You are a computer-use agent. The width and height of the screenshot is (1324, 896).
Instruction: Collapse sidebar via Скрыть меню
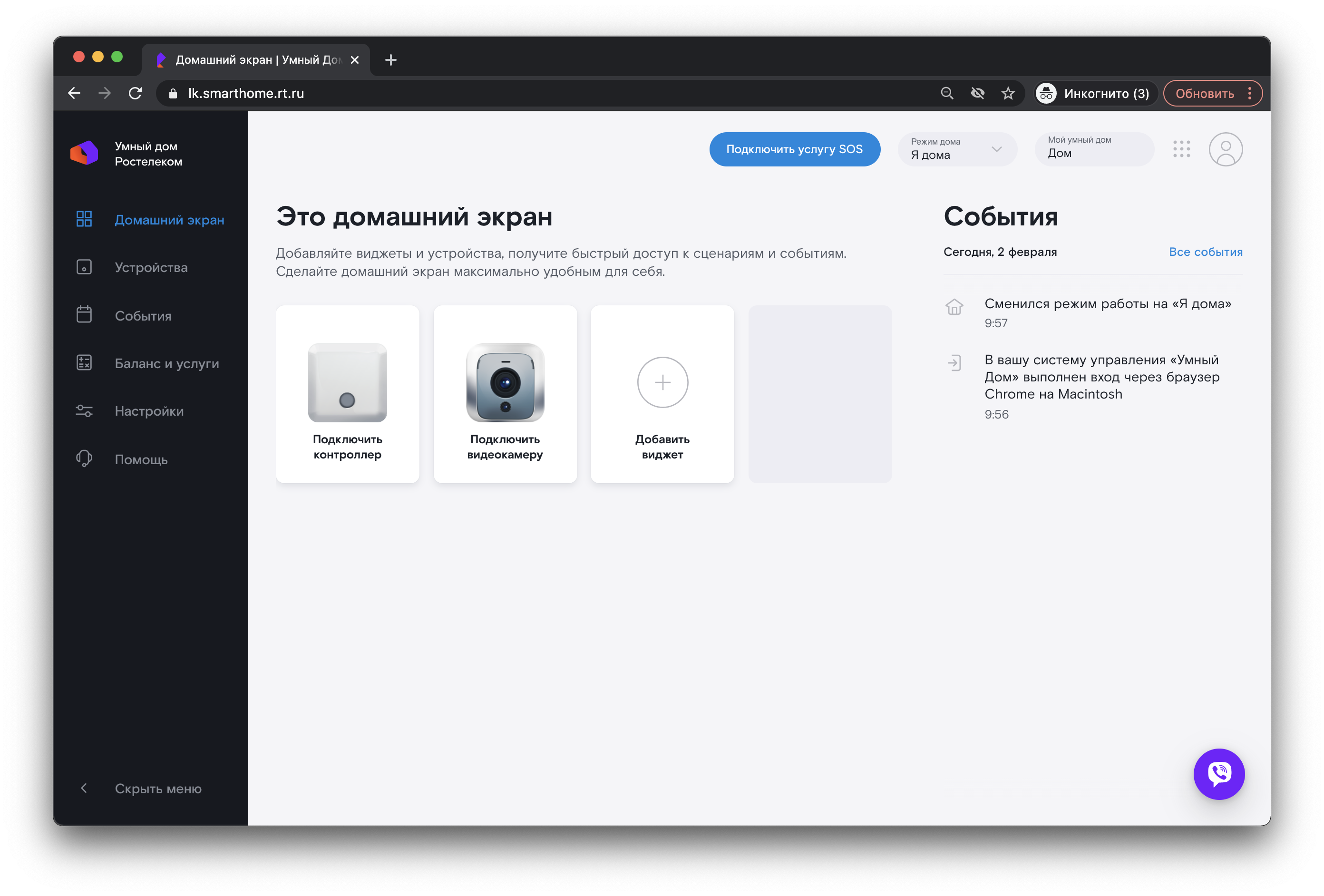(157, 789)
